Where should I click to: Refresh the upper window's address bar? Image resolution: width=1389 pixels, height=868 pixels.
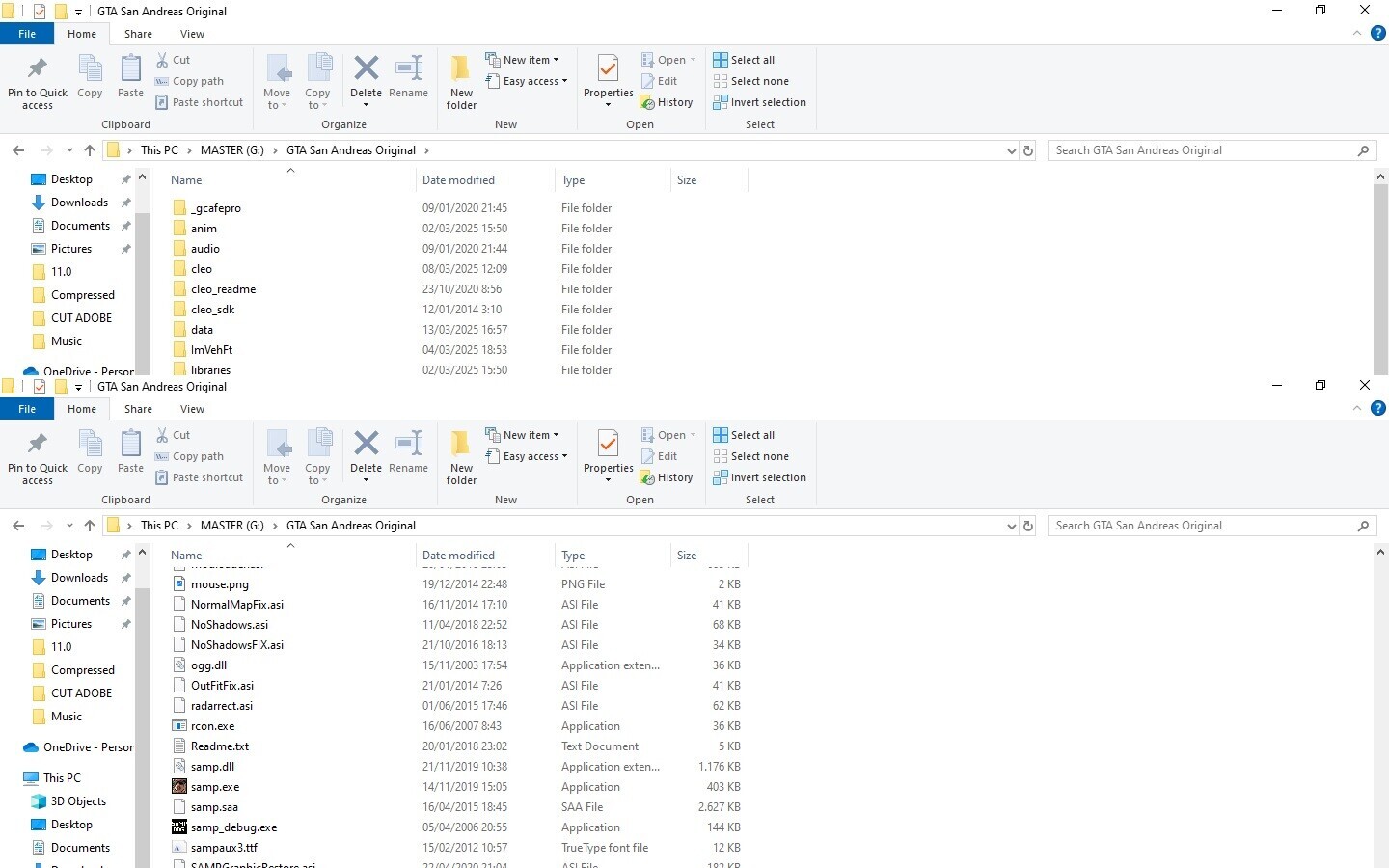(1028, 150)
